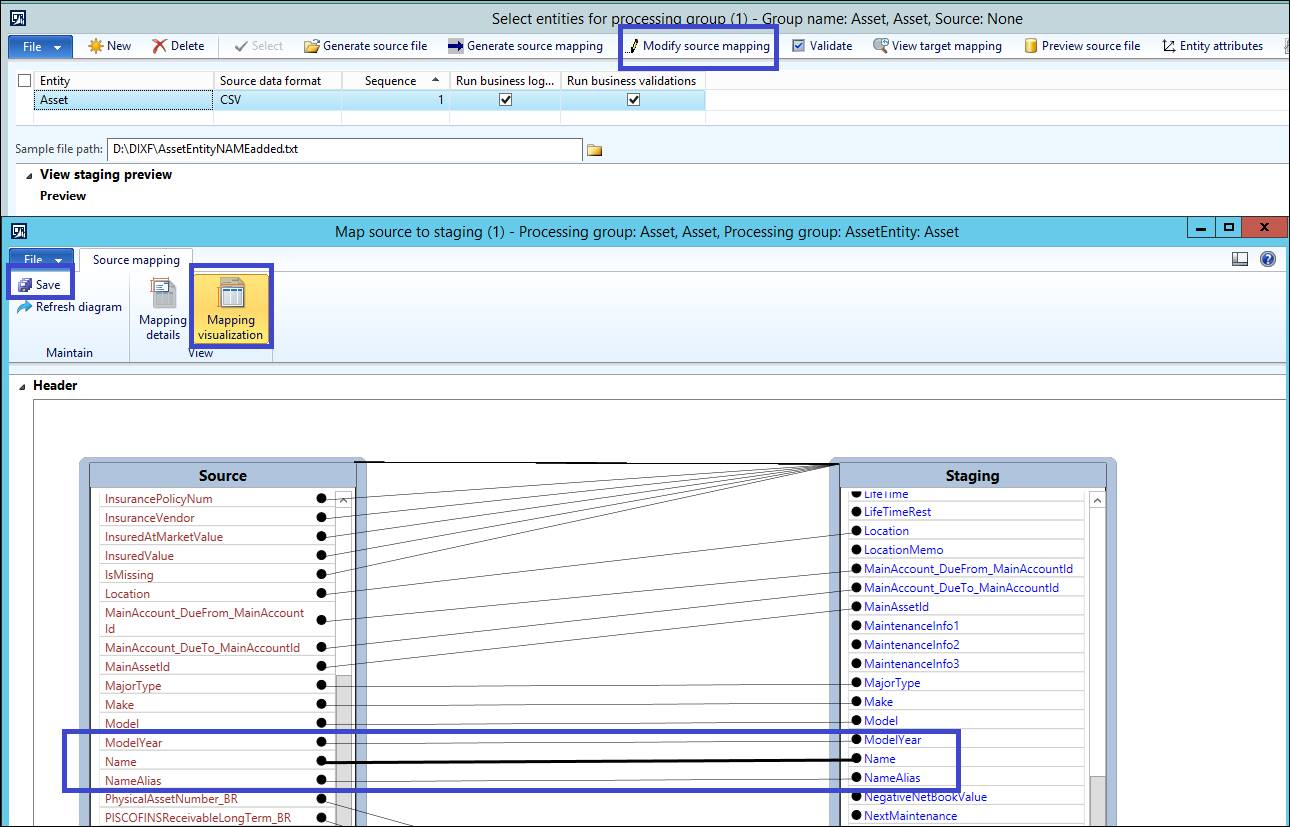Open Modify source mapping
The height and width of the screenshot is (827, 1290).
[697, 46]
